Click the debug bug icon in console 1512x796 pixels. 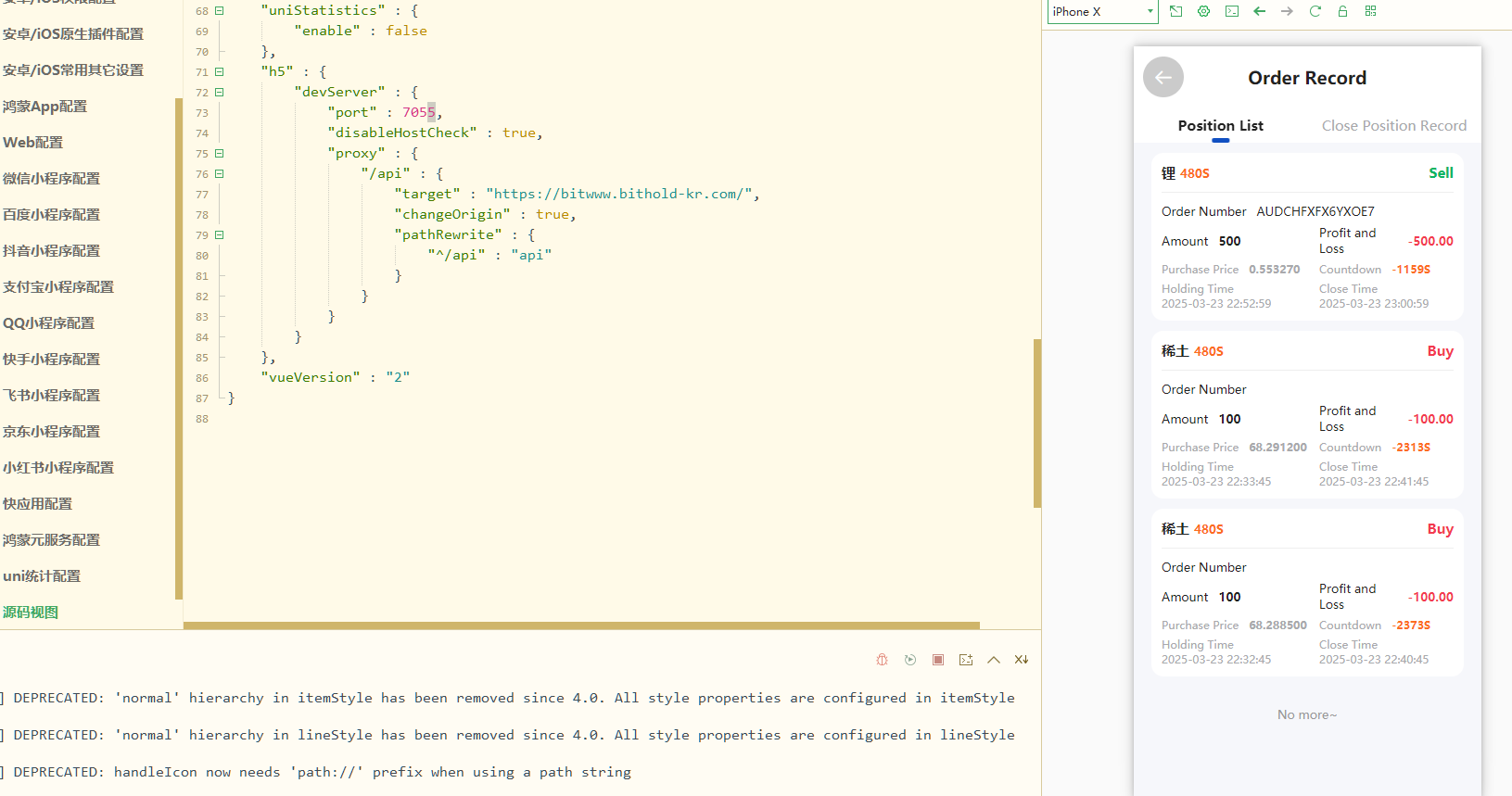(x=882, y=660)
